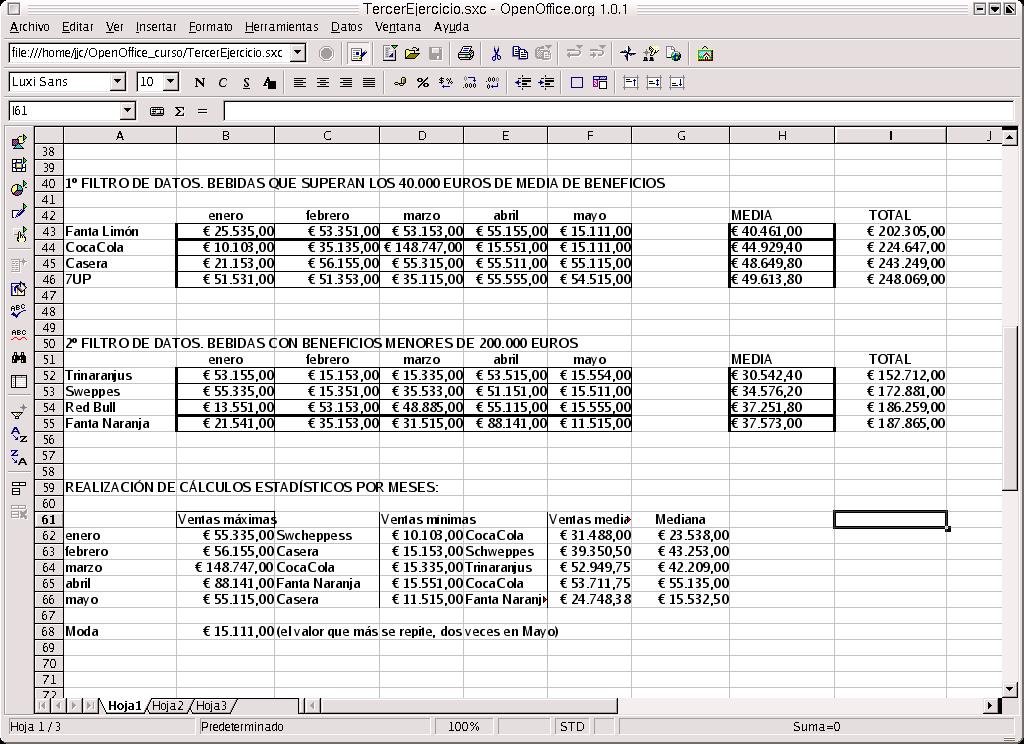Open Find with the binoculars icon
Image resolution: width=1024 pixels, height=744 pixels.
[x=18, y=357]
